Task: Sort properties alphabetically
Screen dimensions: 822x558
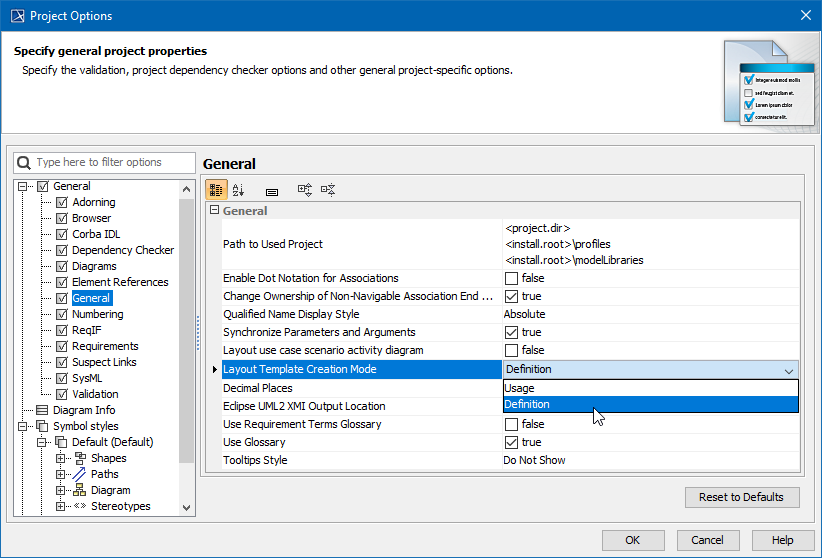Action: [238, 190]
